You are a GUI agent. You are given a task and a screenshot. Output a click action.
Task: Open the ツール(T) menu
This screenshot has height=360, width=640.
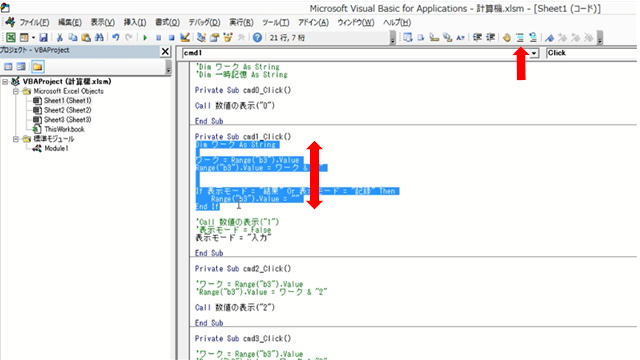tap(276, 22)
